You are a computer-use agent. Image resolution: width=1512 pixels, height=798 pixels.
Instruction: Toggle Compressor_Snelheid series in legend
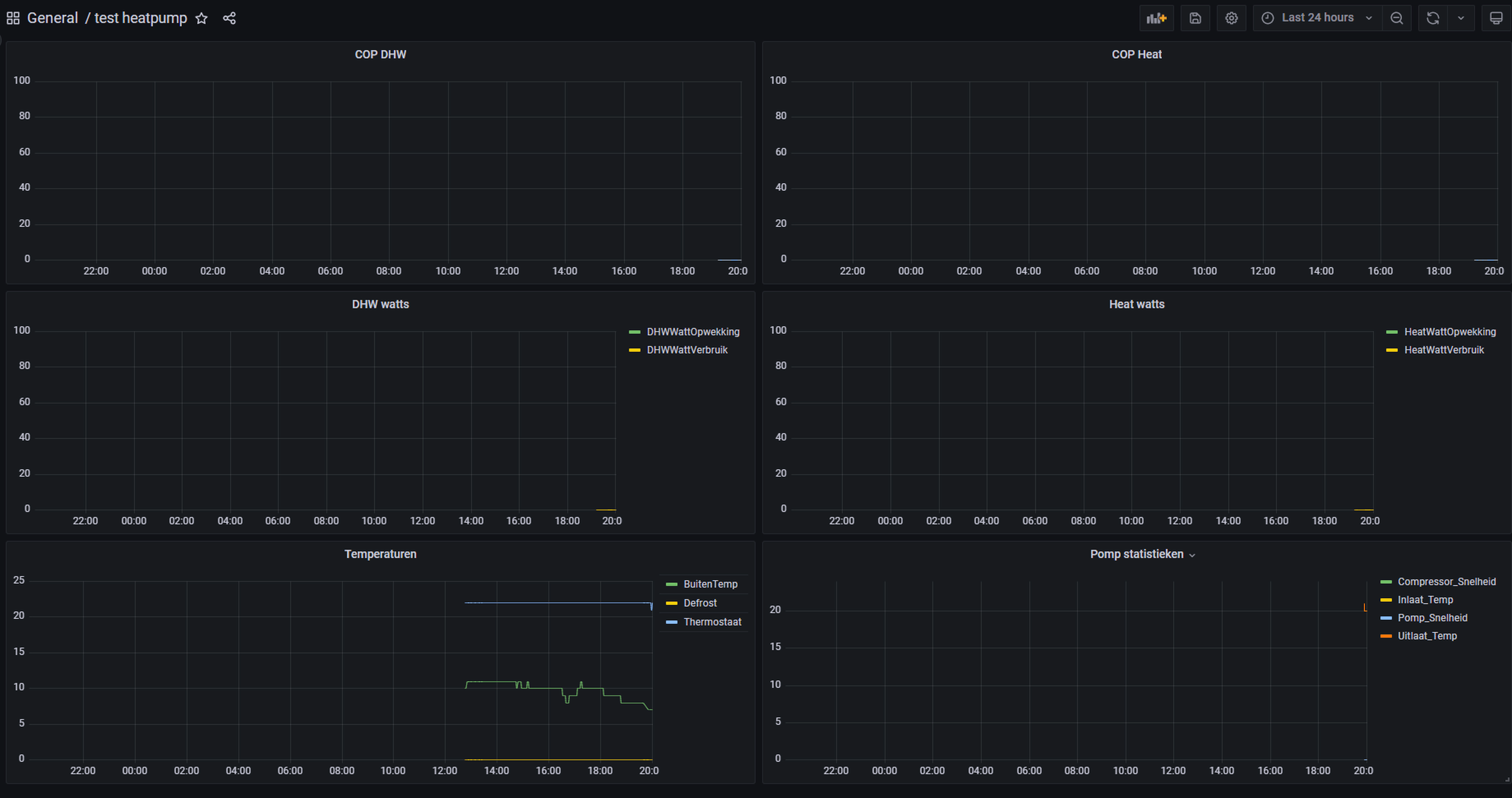pos(1446,581)
